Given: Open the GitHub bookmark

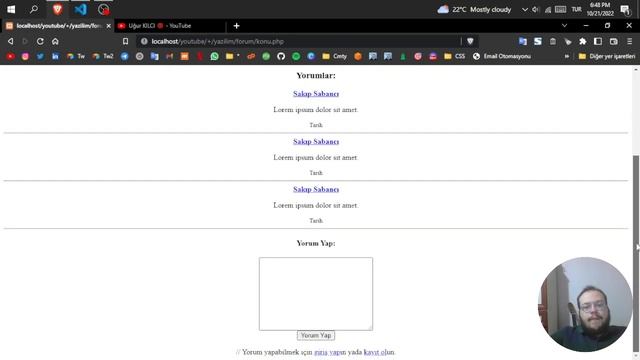Looking at the screenshot, I should 281,56.
